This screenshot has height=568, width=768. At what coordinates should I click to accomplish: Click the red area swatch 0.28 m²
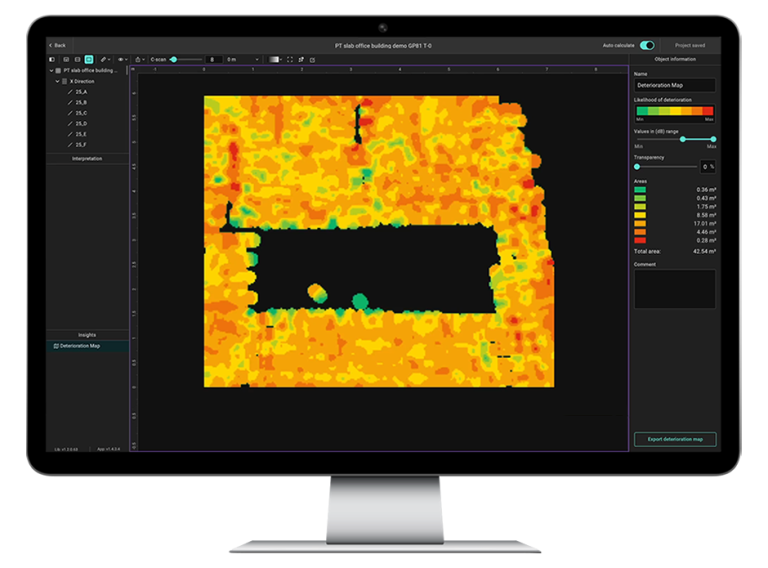640,240
